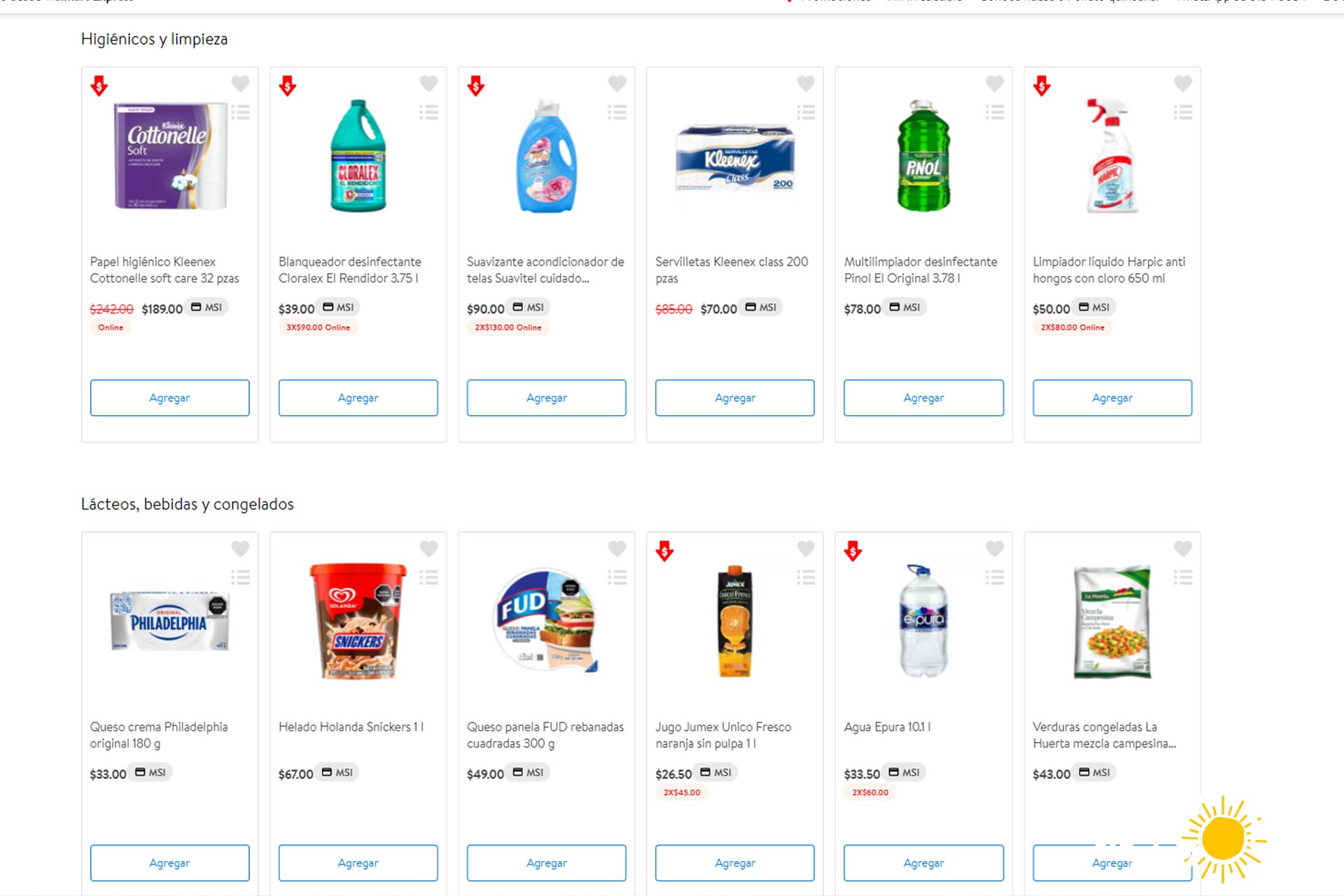
Task: Click price-drop icon on Jugo Jumex card
Action: (x=664, y=551)
